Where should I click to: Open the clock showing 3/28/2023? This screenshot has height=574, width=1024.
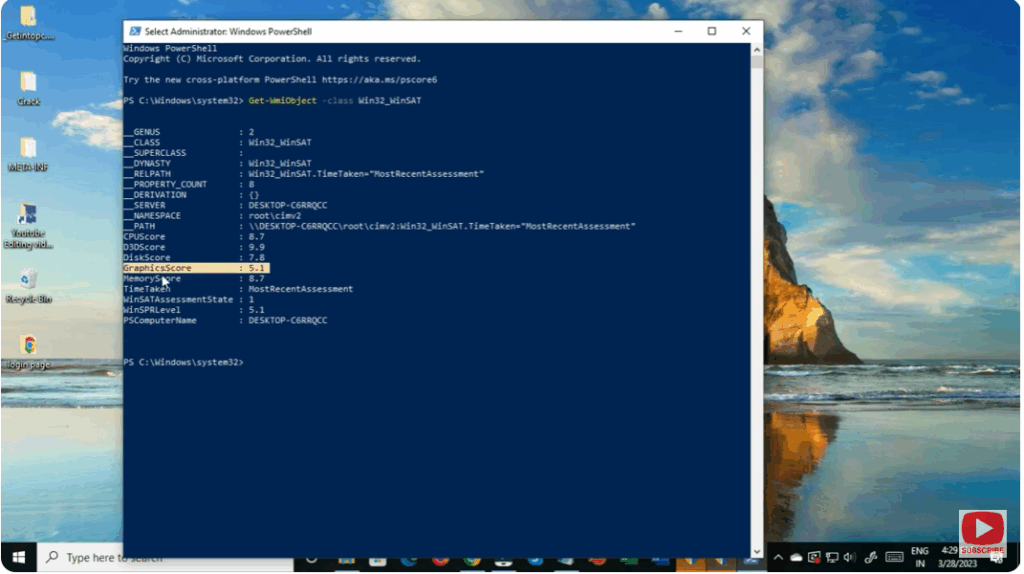pyautogui.click(x=957, y=558)
